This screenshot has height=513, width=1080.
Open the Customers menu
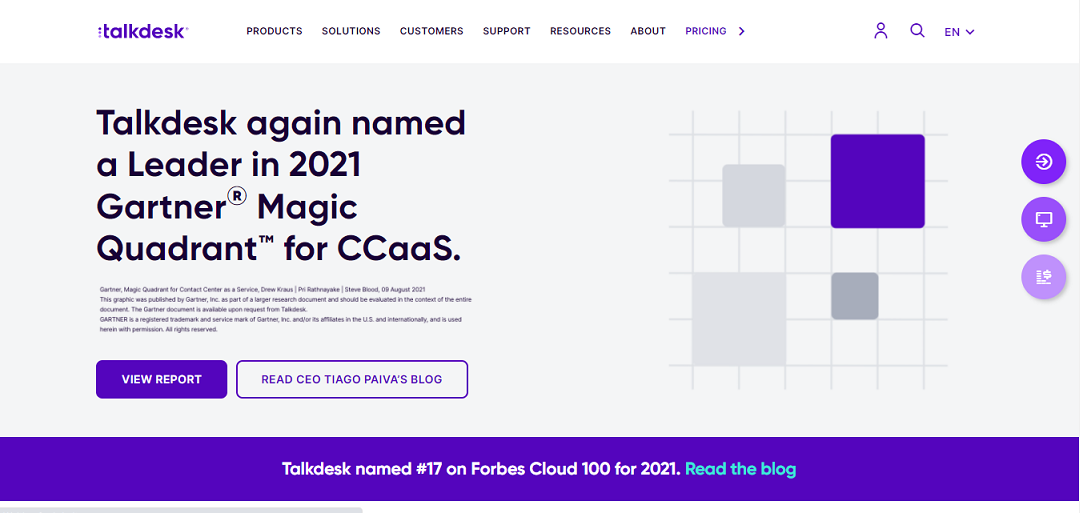click(x=431, y=31)
